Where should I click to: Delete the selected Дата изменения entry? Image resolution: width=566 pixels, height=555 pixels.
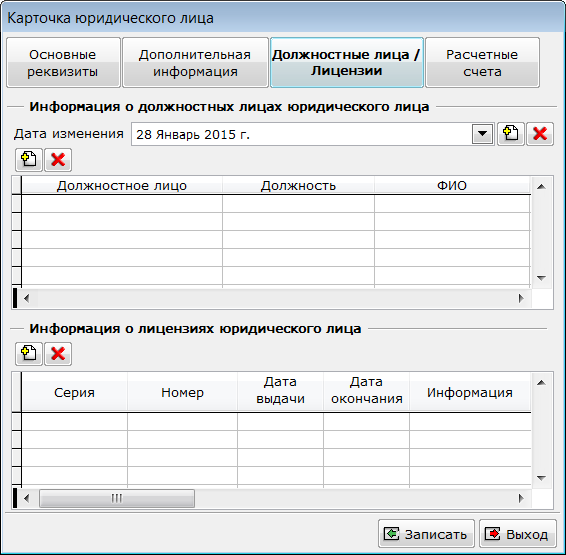(540, 134)
